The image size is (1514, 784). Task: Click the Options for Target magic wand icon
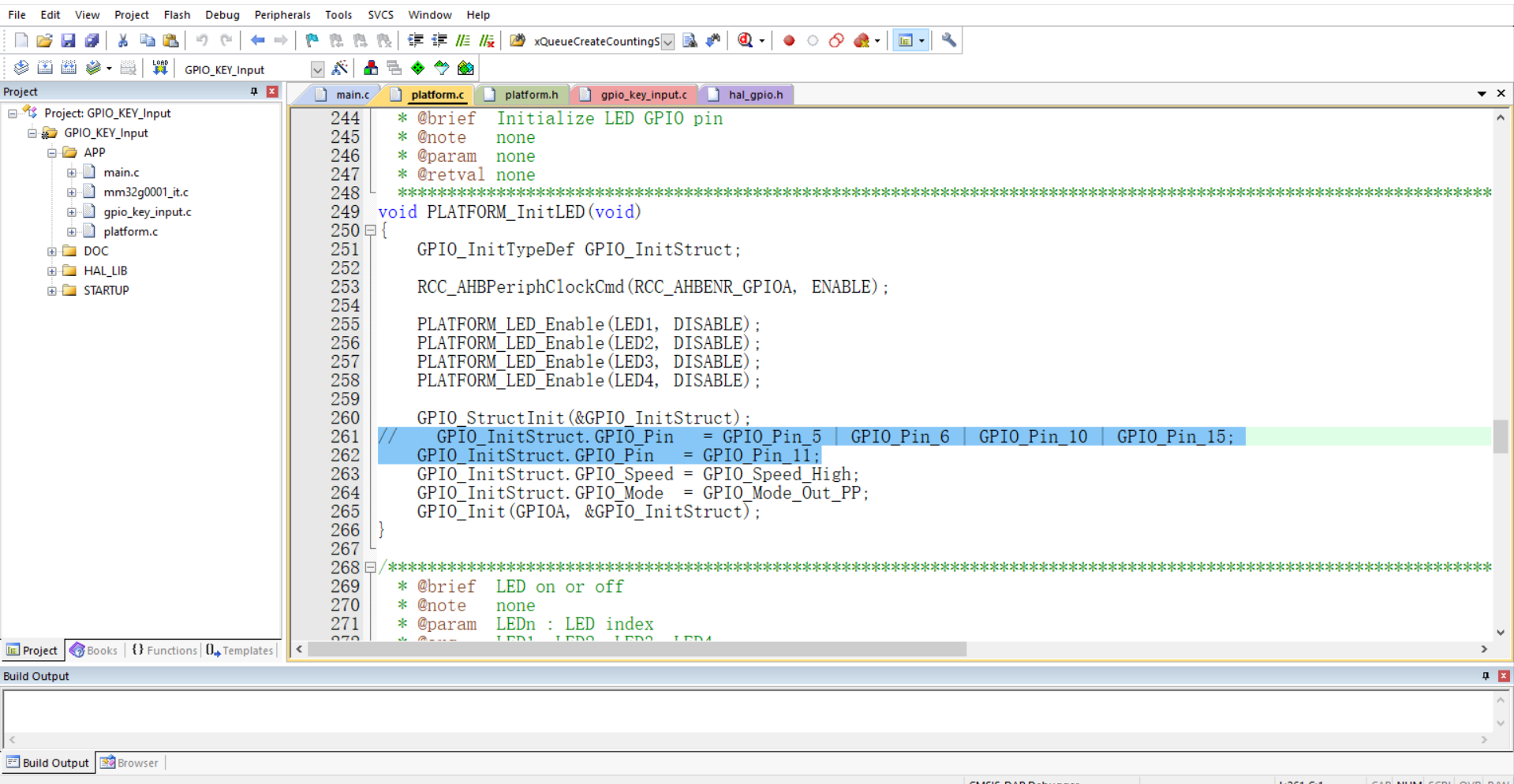tap(340, 69)
